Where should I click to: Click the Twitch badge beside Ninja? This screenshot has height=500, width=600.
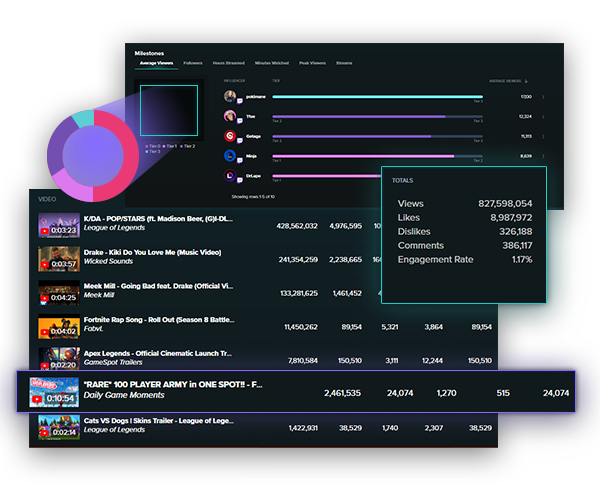tap(240, 161)
